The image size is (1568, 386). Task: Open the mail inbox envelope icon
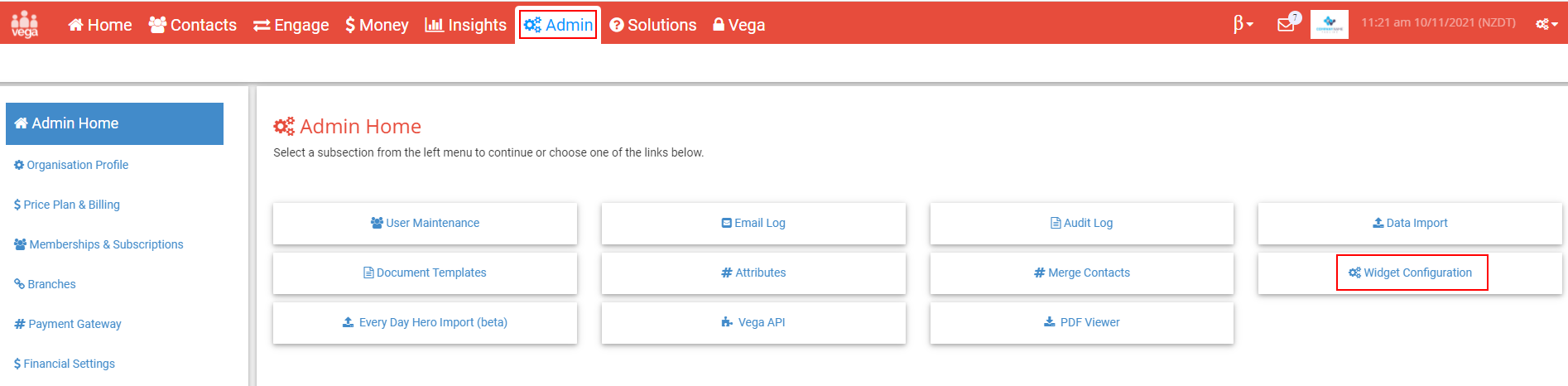[x=1287, y=23]
